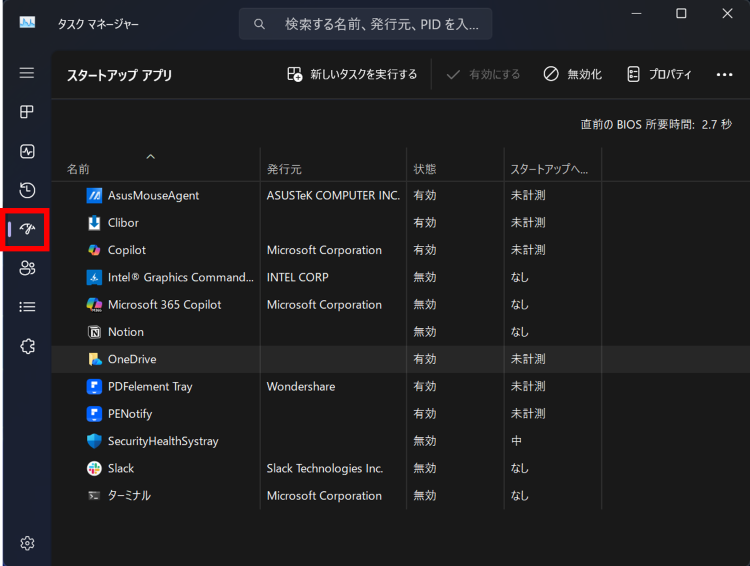750x566 pixels.
Task: Click Wondershare publisher cell
Action: 301,386
